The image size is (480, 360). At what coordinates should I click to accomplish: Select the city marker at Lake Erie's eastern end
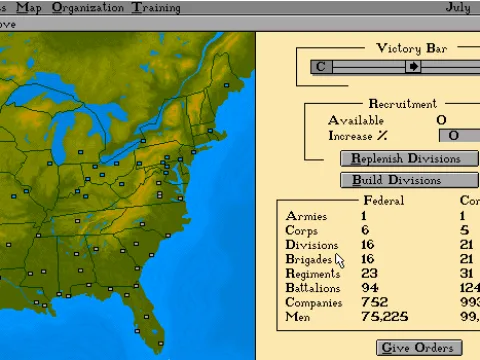(143, 141)
